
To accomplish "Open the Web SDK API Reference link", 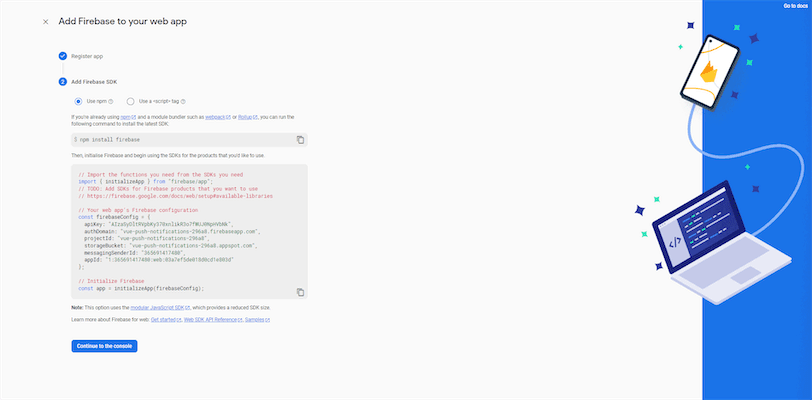I will (213, 320).
